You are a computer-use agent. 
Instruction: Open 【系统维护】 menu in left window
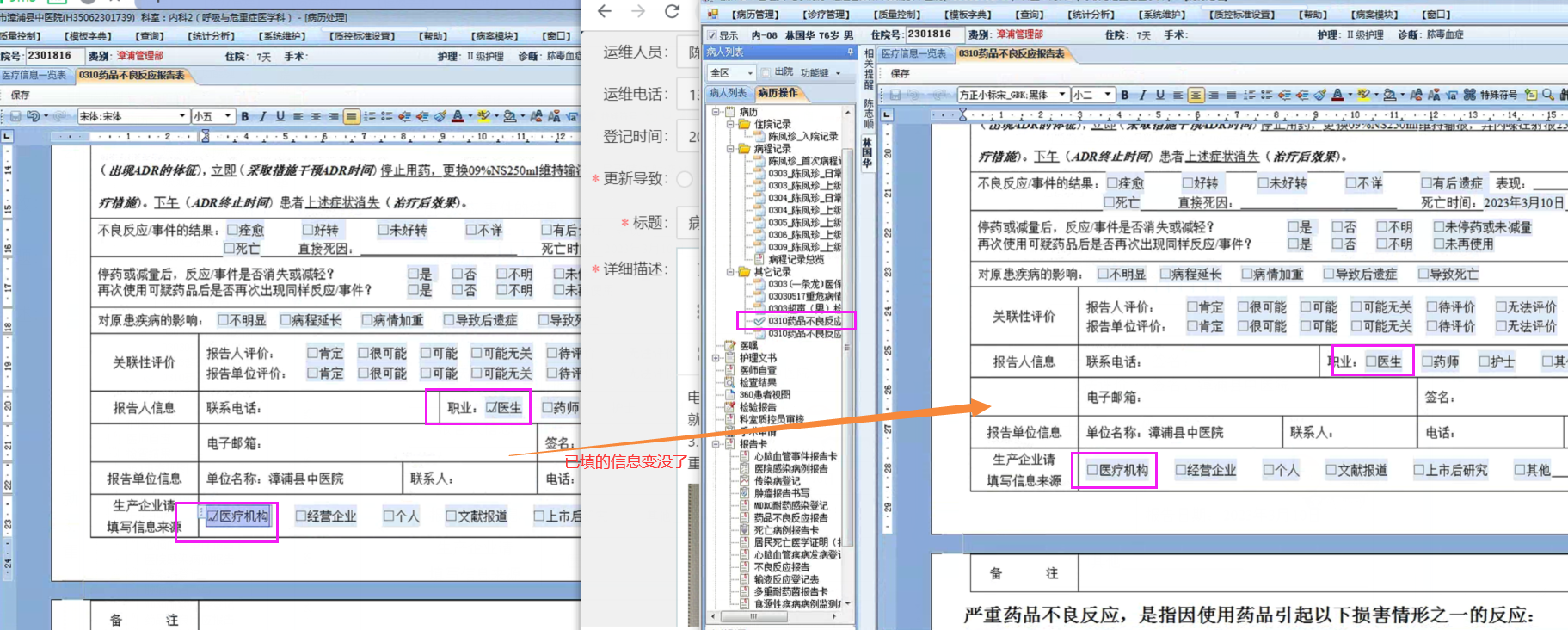tap(282, 36)
